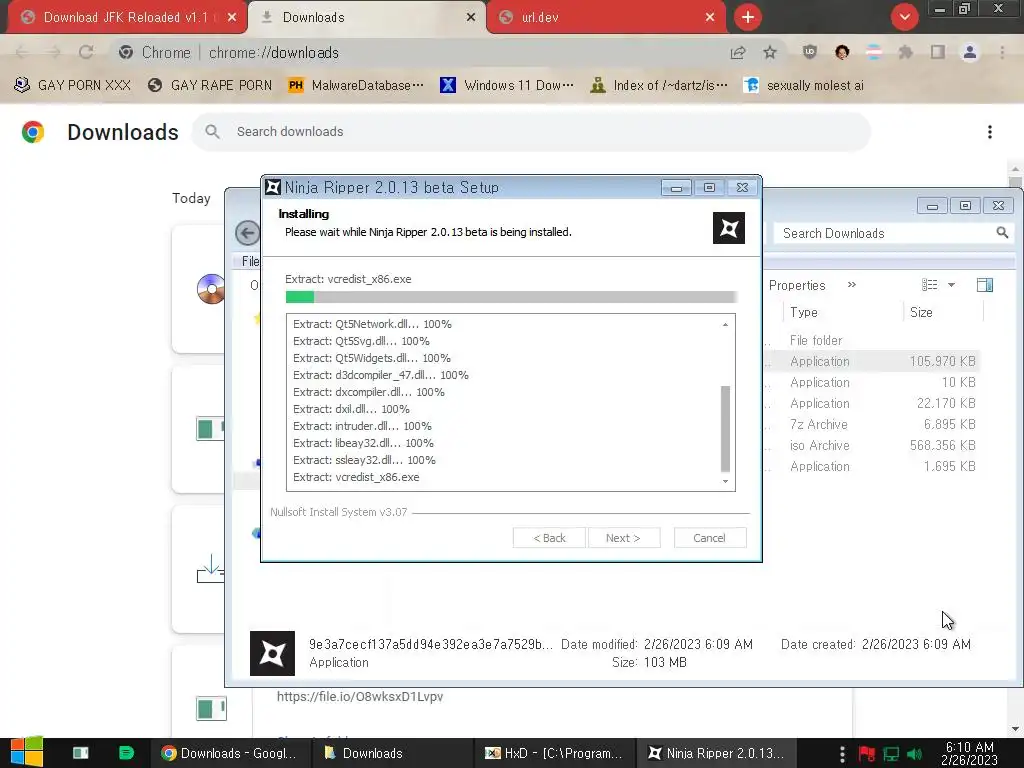Image resolution: width=1024 pixels, height=768 pixels.
Task: Click disc image icon in downloads list
Action: pos(210,289)
